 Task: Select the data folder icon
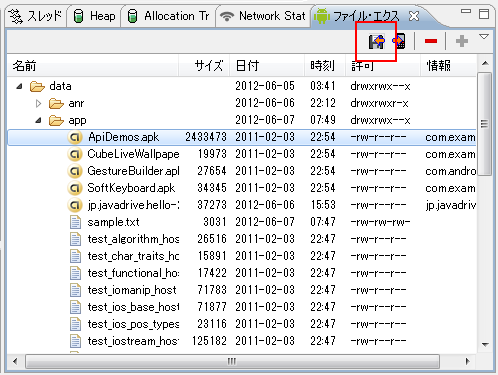point(37,86)
